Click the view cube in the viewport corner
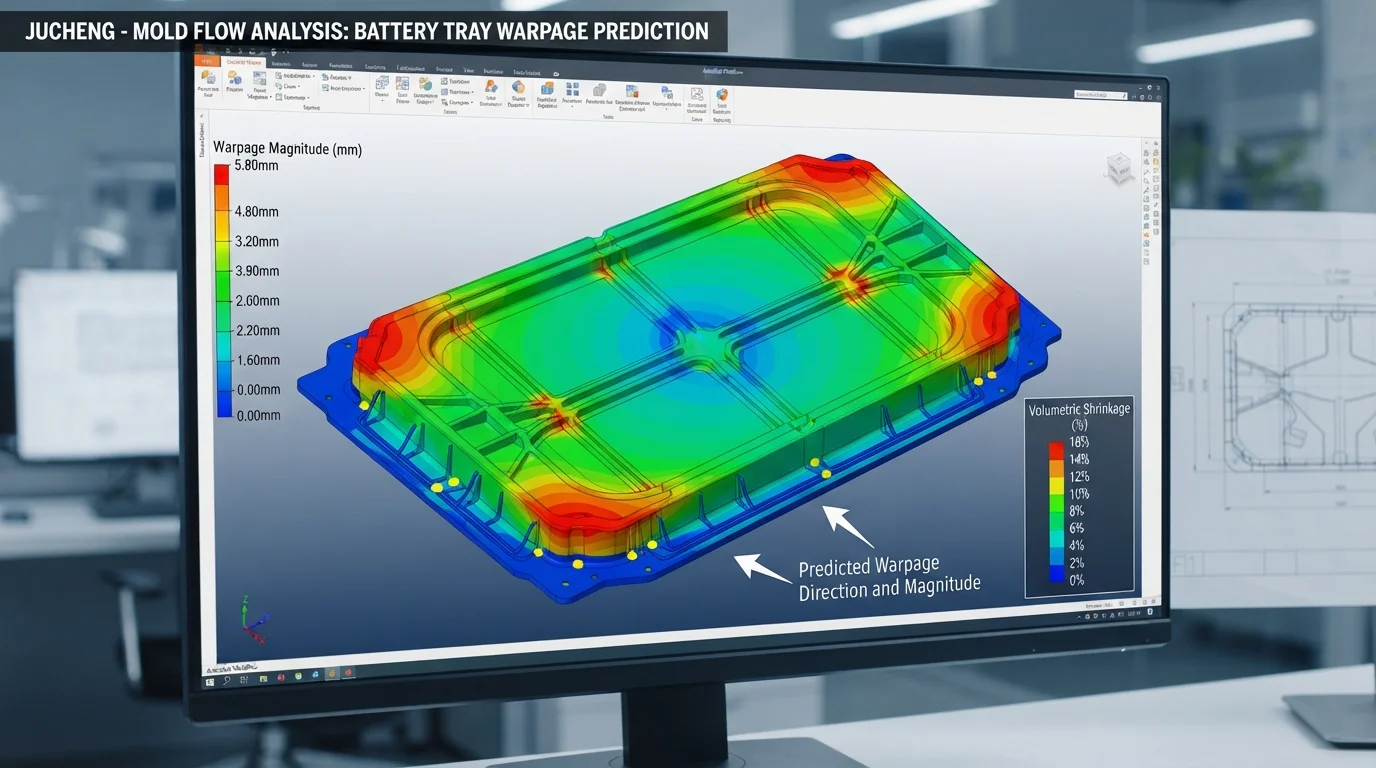The height and width of the screenshot is (768, 1376). click(1118, 167)
